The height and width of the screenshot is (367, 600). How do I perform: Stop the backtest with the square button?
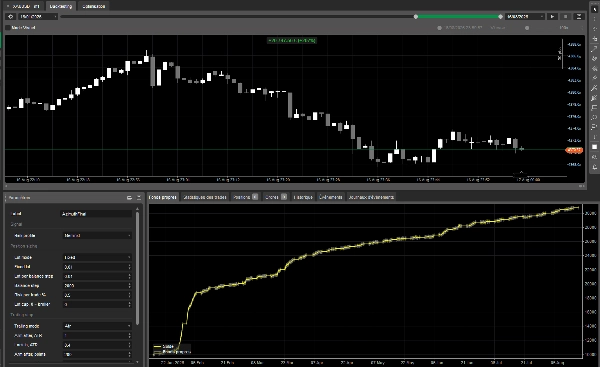(566, 16)
